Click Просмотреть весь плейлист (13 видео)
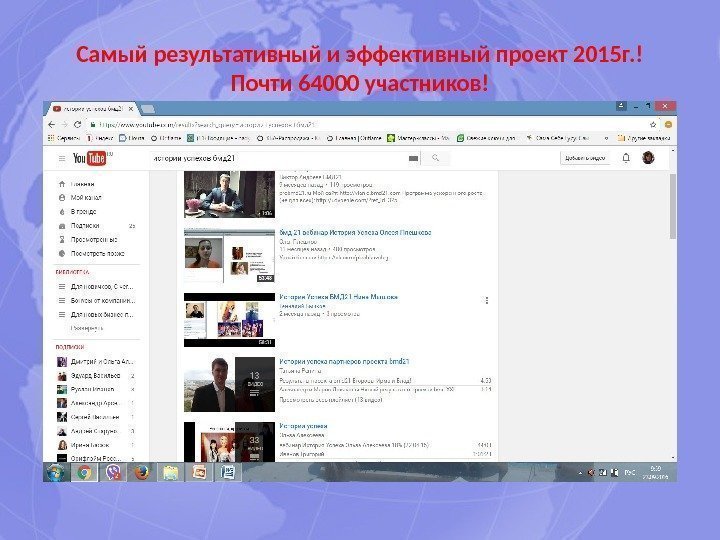 tap(331, 399)
